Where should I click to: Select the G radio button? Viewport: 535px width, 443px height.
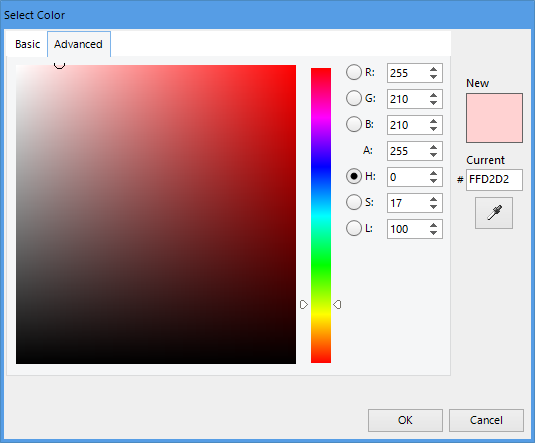353,98
